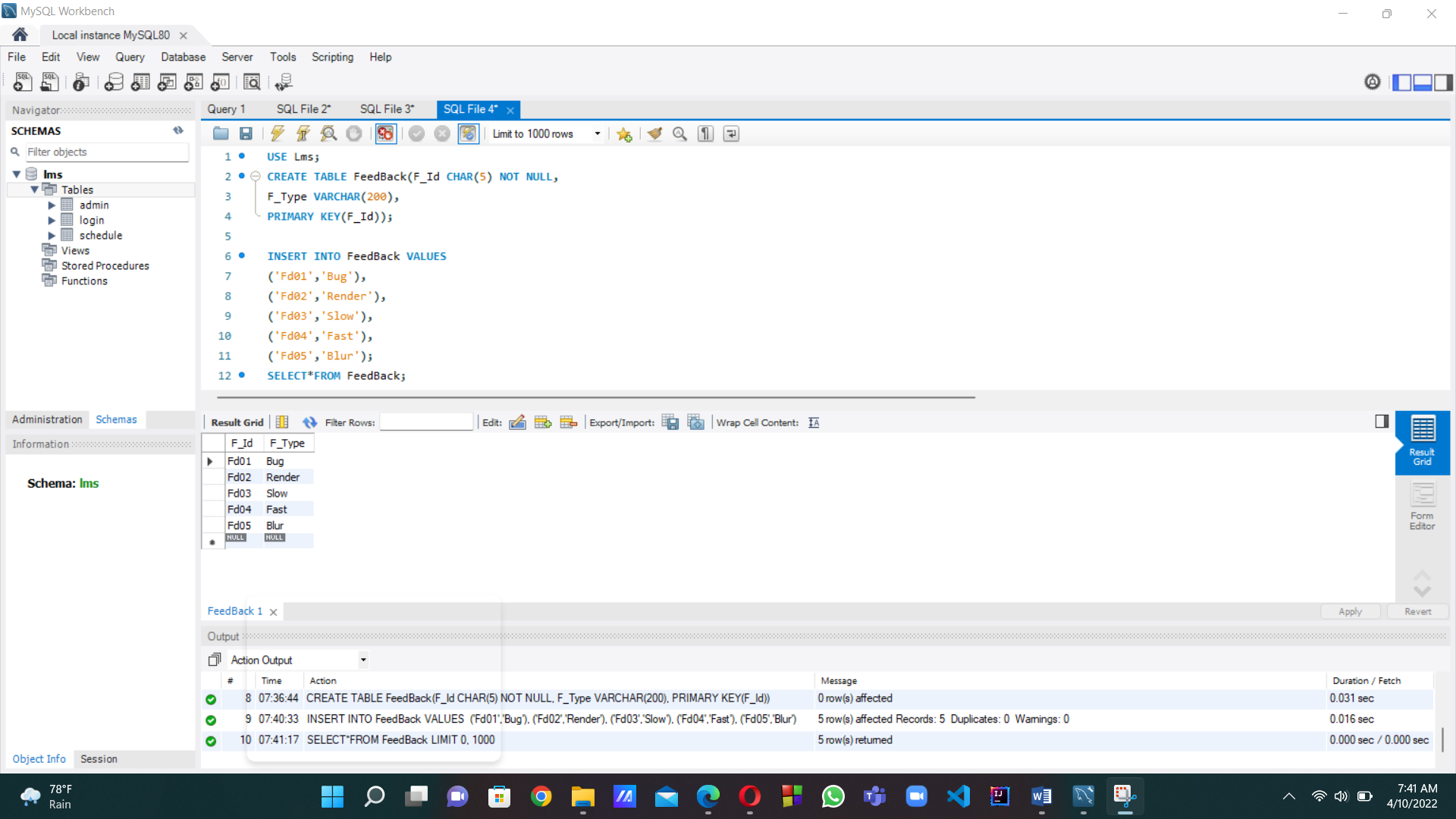Open Google Chrome from the taskbar
This screenshot has width=1456, height=819.
coord(541,796)
